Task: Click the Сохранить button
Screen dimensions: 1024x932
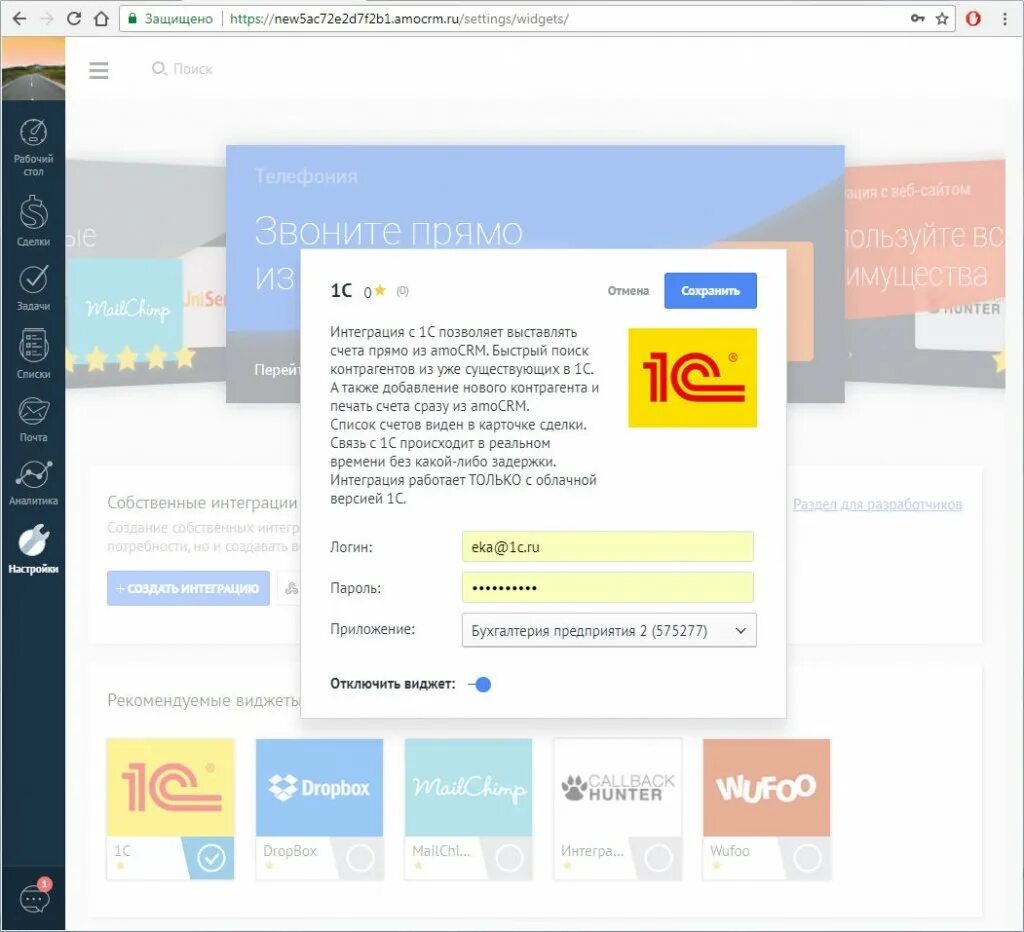Action: click(x=711, y=291)
